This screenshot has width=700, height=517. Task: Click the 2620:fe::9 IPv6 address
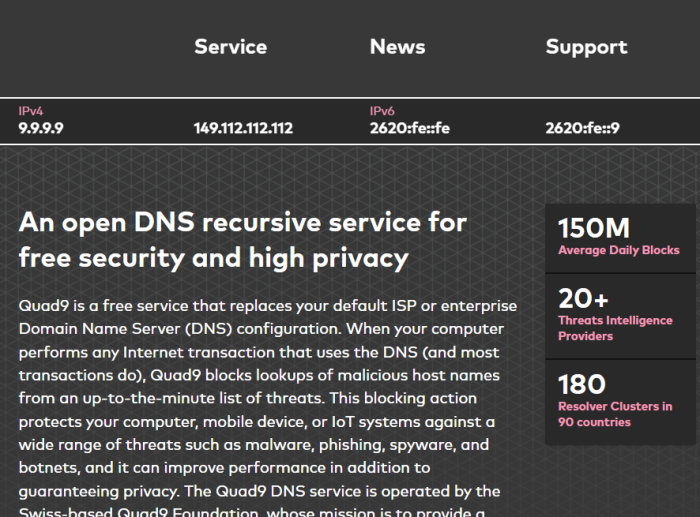pyautogui.click(x=582, y=128)
